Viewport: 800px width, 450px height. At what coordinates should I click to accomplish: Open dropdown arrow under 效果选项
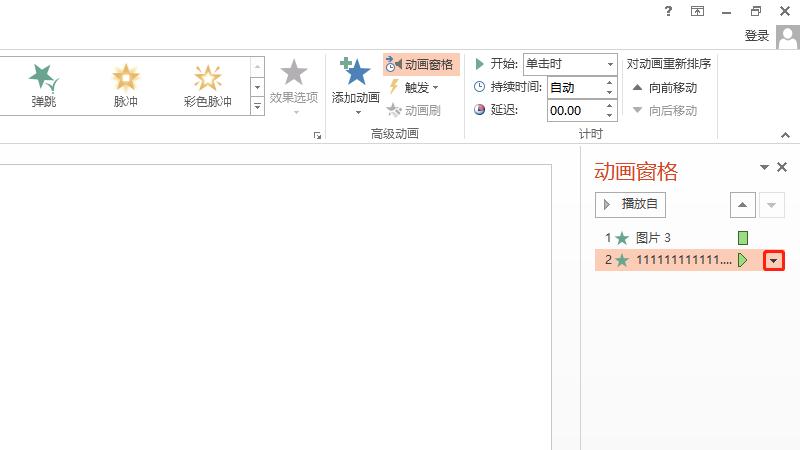point(296,112)
